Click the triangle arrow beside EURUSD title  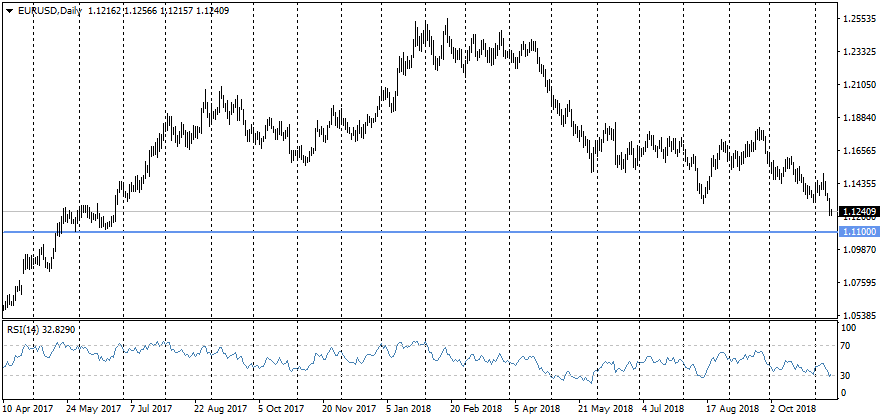(9, 10)
